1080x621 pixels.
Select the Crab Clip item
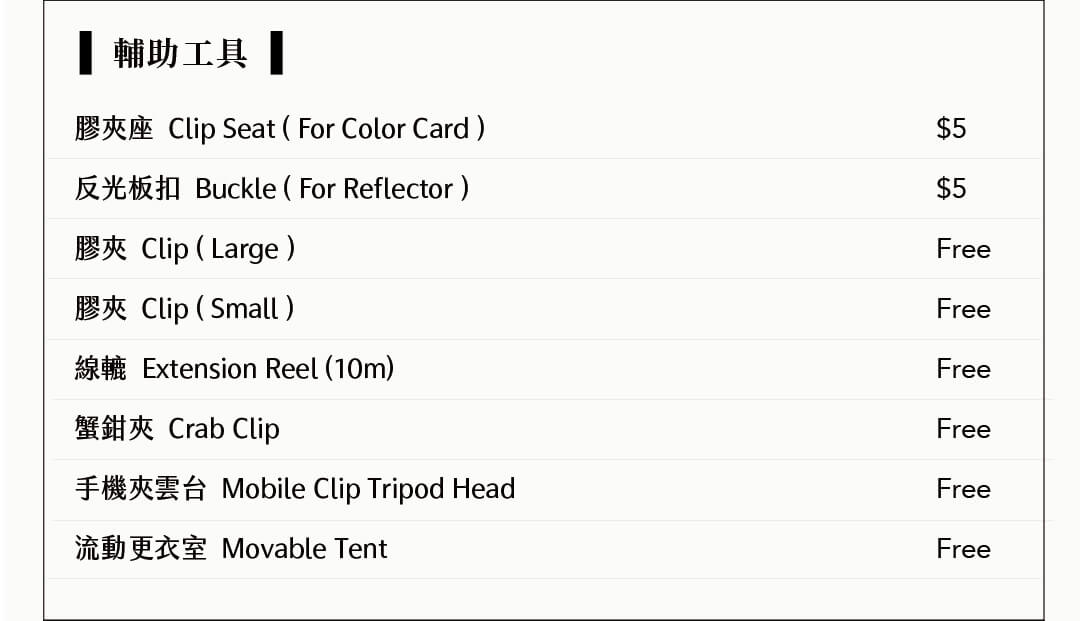tap(177, 429)
